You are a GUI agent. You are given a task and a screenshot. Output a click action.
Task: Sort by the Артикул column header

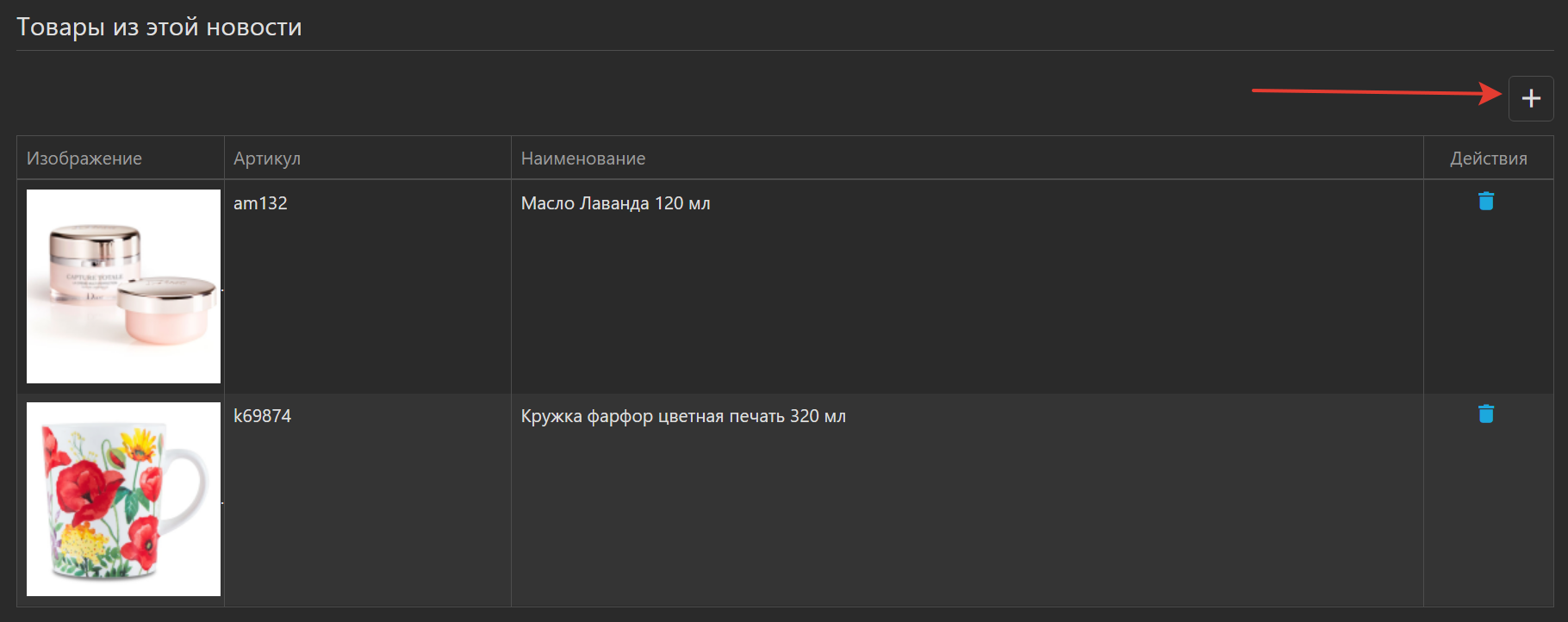[x=267, y=159]
